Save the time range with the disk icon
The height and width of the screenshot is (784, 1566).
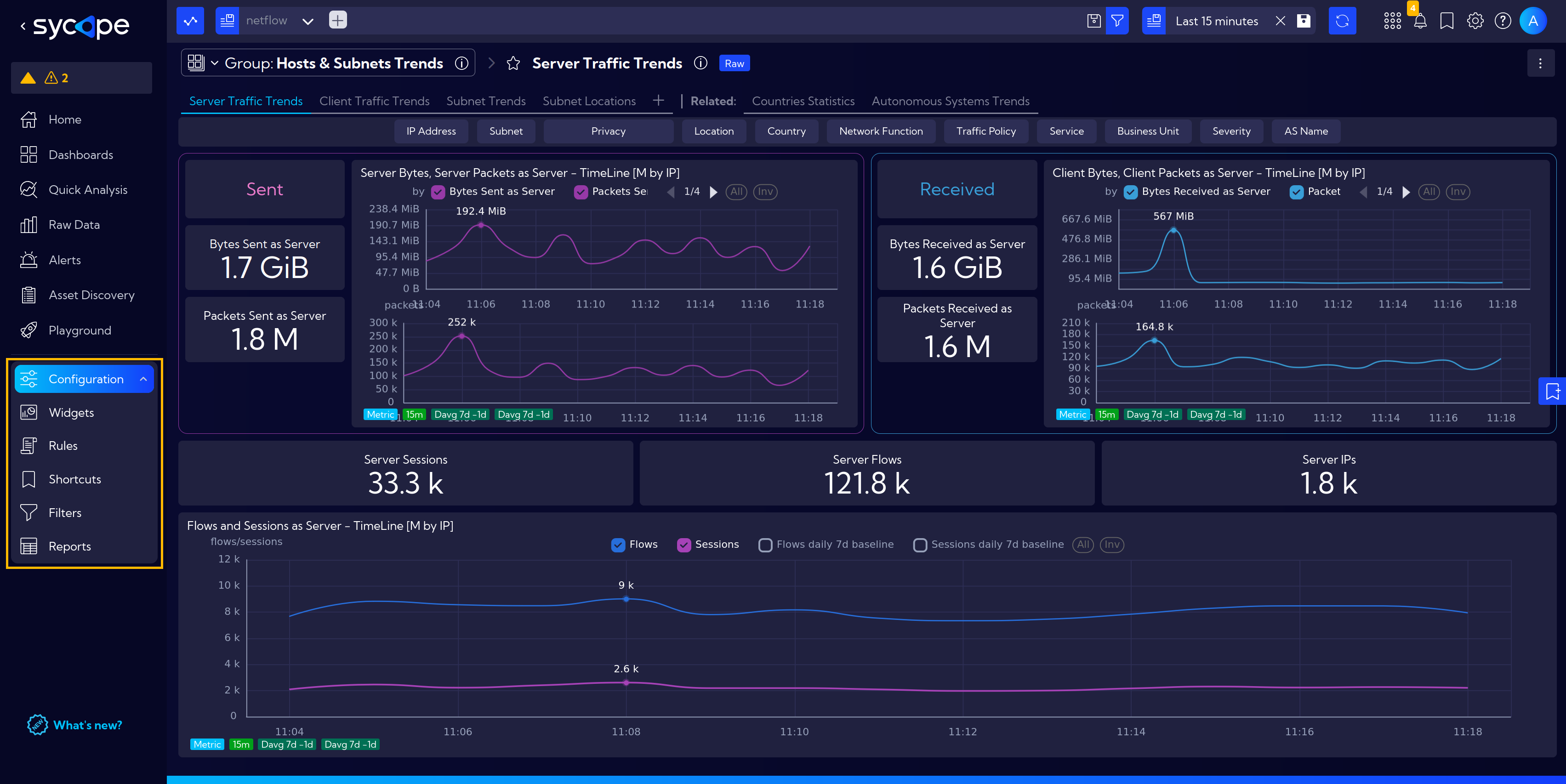point(1304,21)
